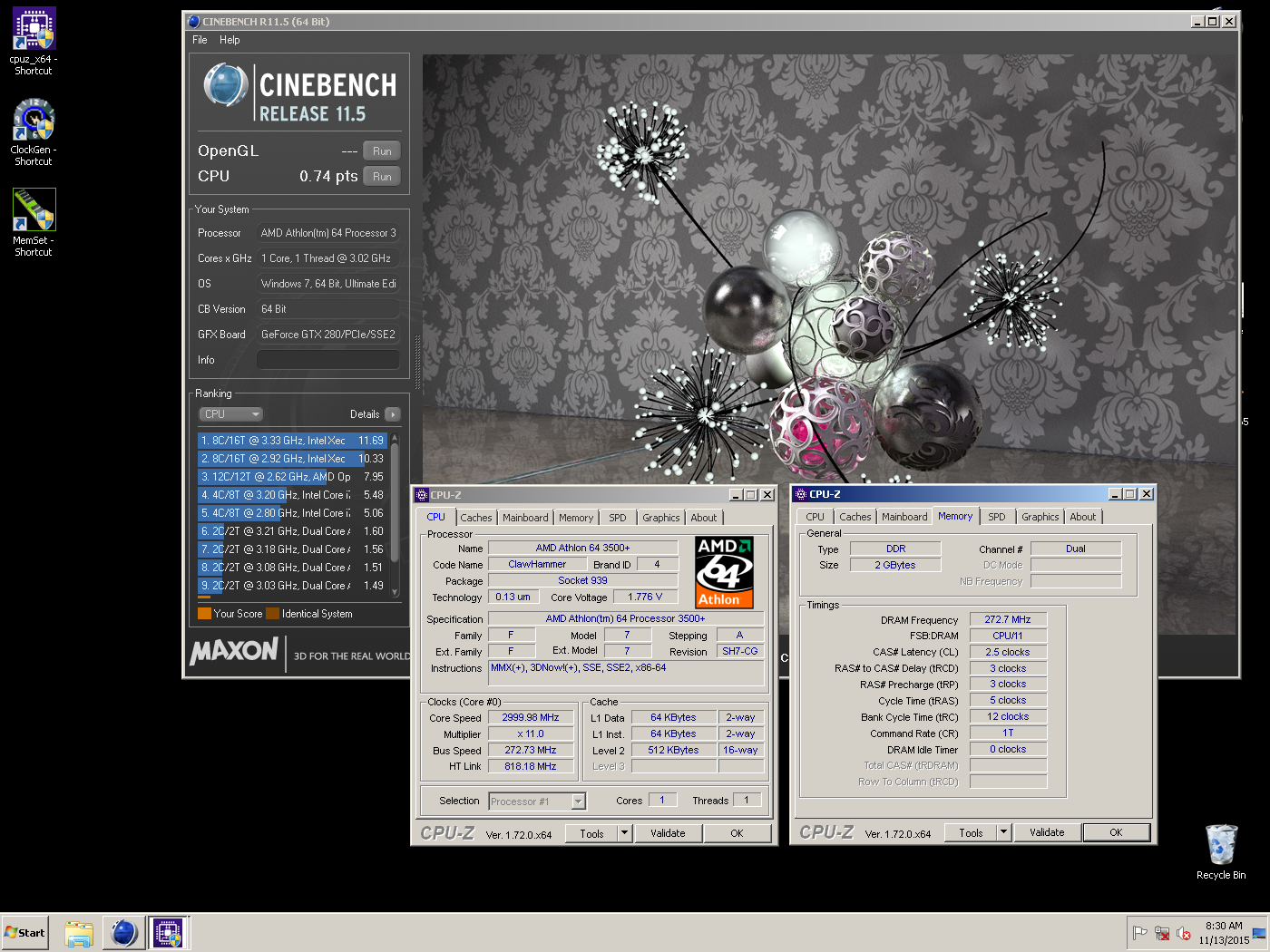Open the CPU ranking dropdown

(x=230, y=414)
